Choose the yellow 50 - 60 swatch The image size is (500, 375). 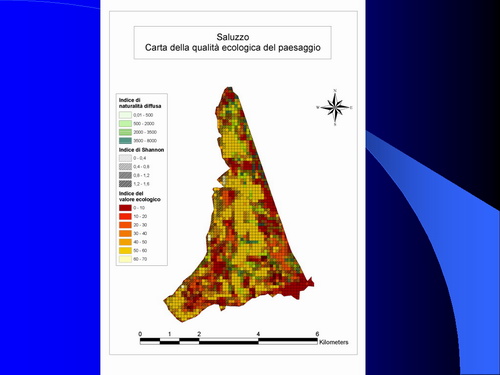[125, 250]
